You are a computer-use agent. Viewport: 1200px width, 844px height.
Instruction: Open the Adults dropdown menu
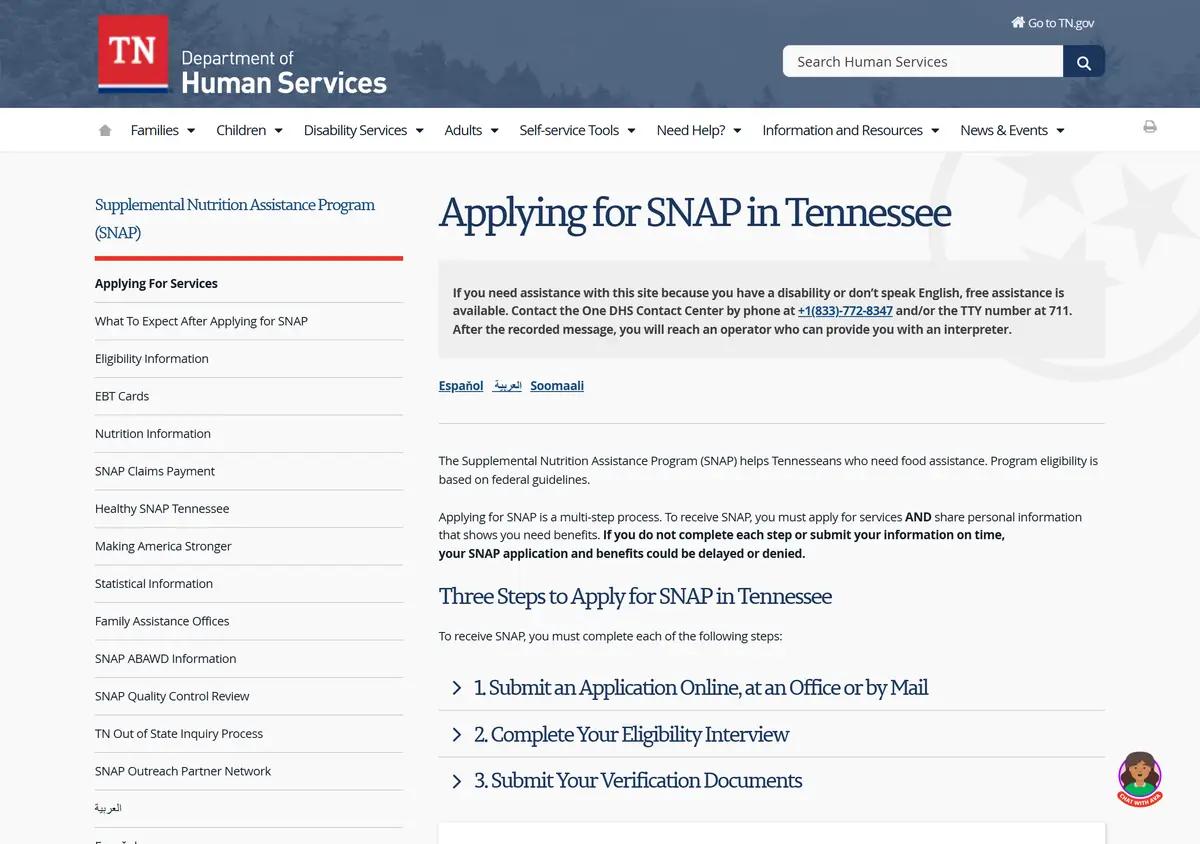pos(472,130)
